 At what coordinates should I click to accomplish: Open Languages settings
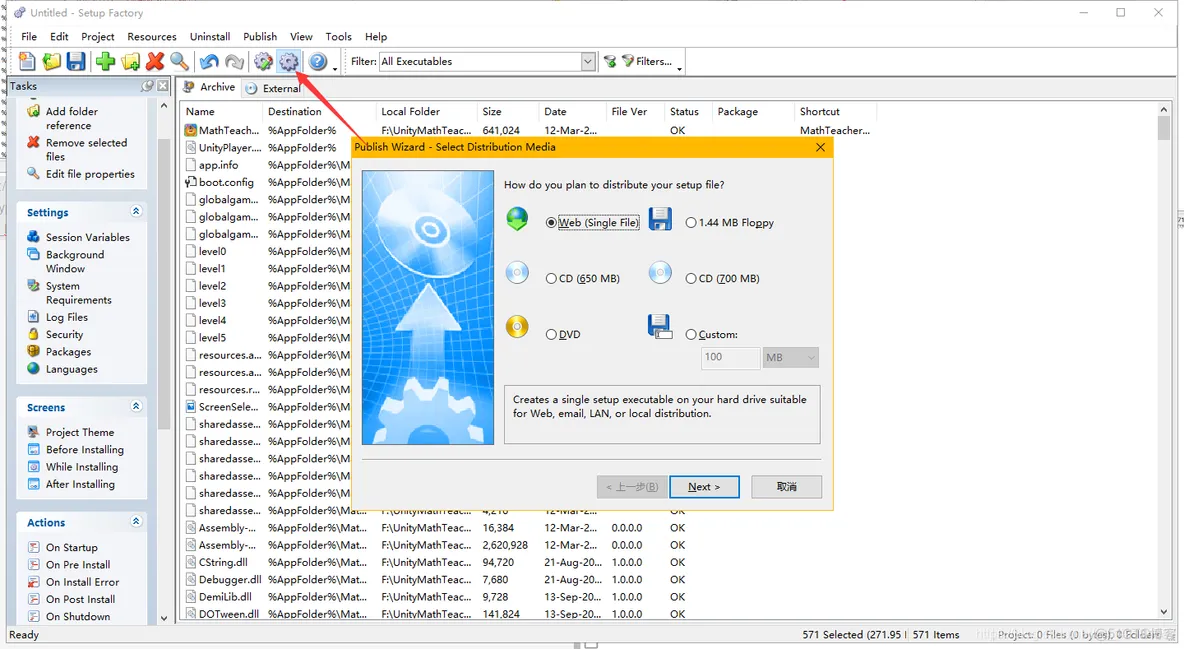pos(71,369)
